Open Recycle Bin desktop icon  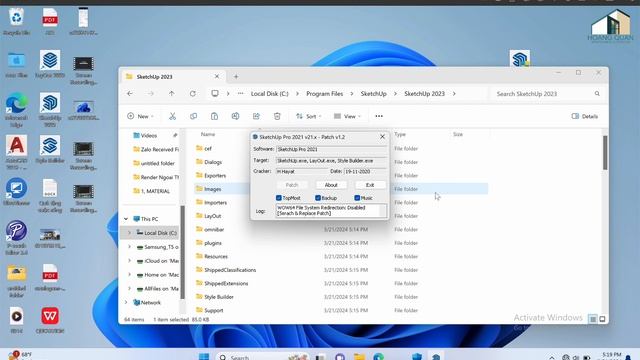[16, 22]
